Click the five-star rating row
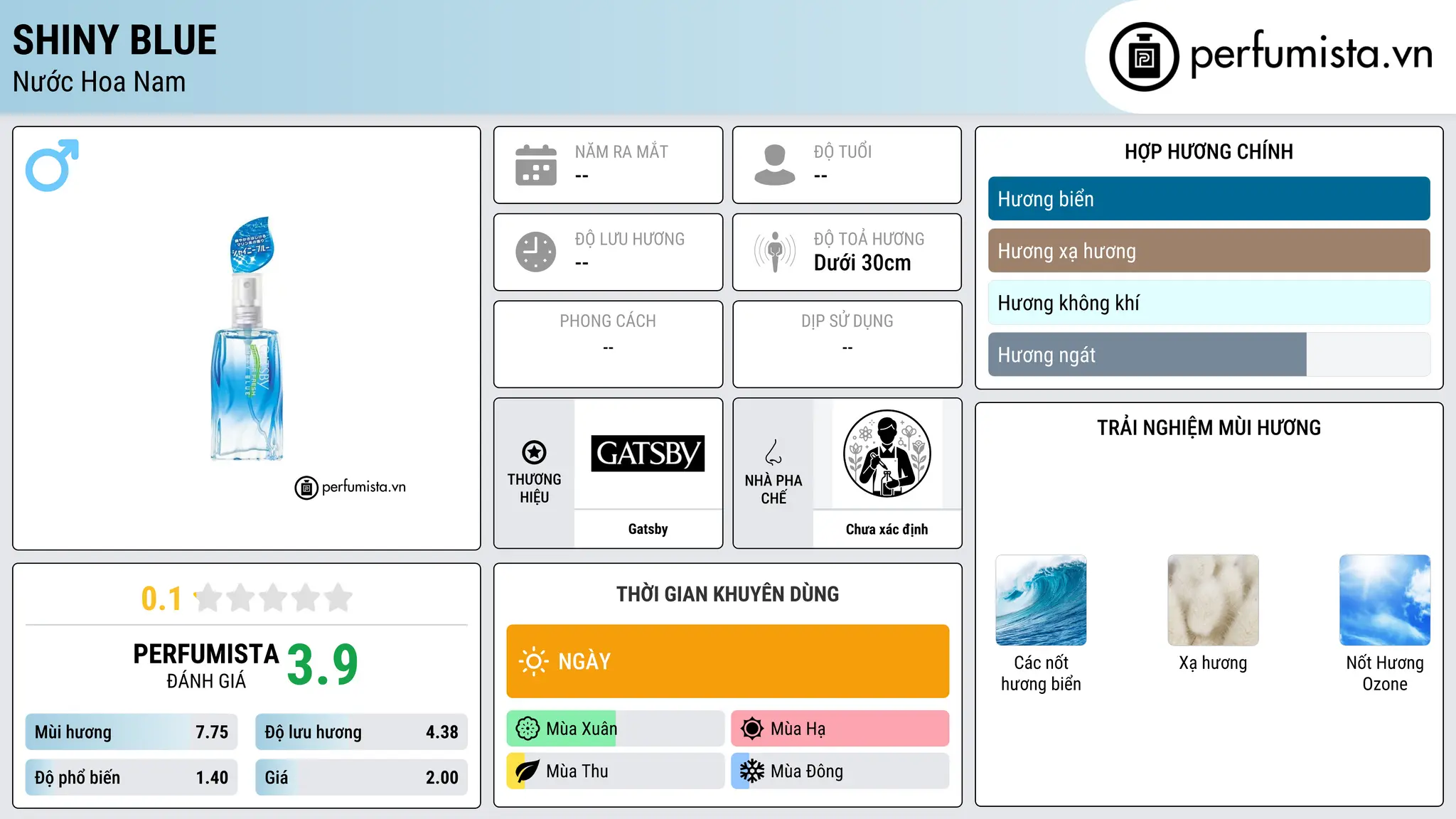Screen dimensions: 1456x819 click(x=273, y=598)
